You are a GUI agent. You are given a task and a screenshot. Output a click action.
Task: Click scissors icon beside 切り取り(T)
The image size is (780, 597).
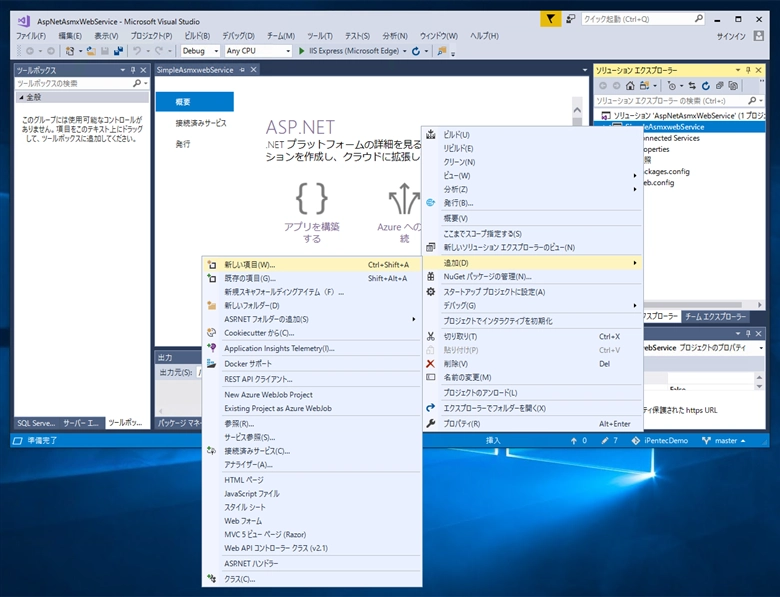(431, 336)
